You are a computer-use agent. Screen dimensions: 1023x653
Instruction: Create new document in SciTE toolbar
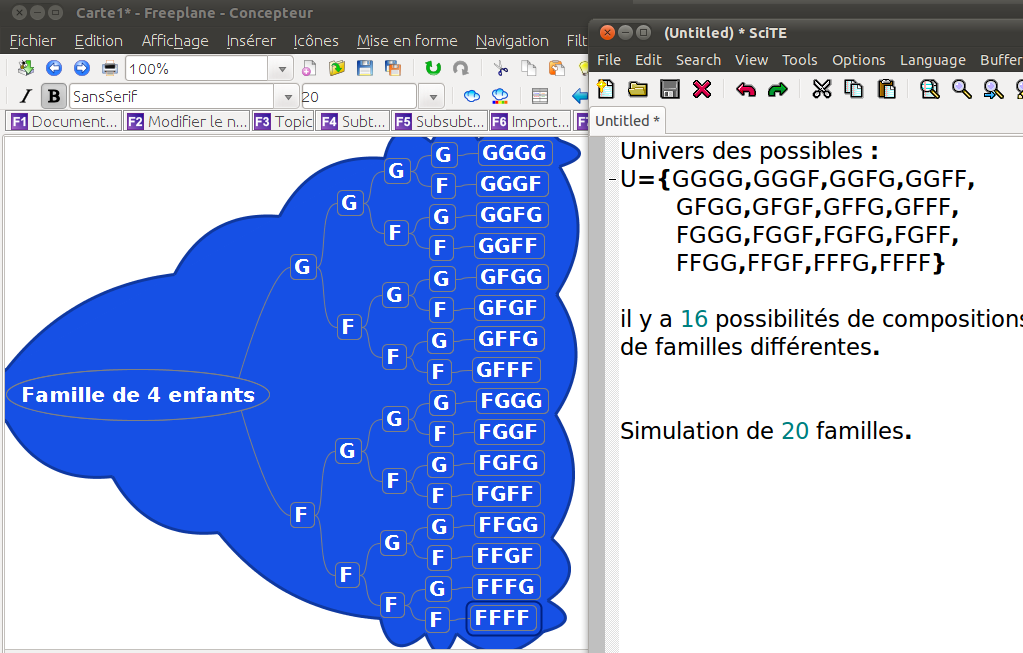click(x=606, y=89)
